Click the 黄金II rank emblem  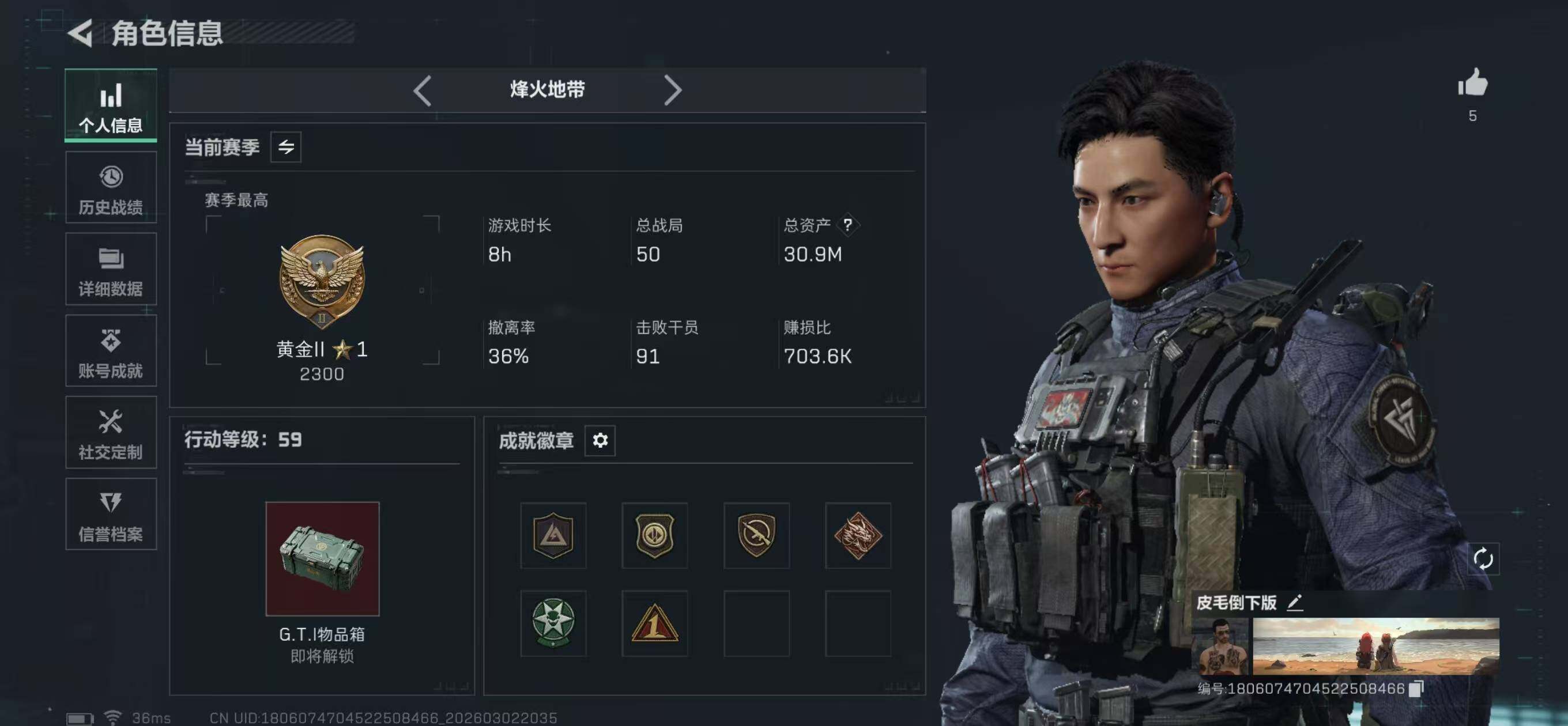point(322,281)
